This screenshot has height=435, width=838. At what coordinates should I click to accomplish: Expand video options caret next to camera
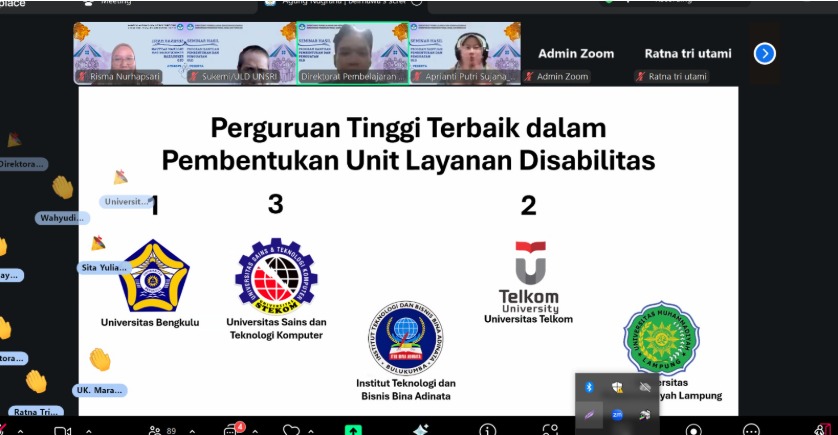click(x=89, y=431)
